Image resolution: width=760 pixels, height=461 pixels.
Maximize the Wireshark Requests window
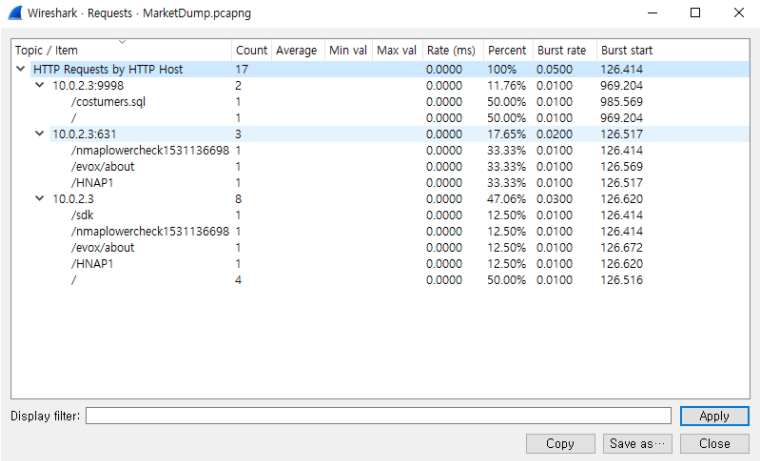tap(695, 13)
